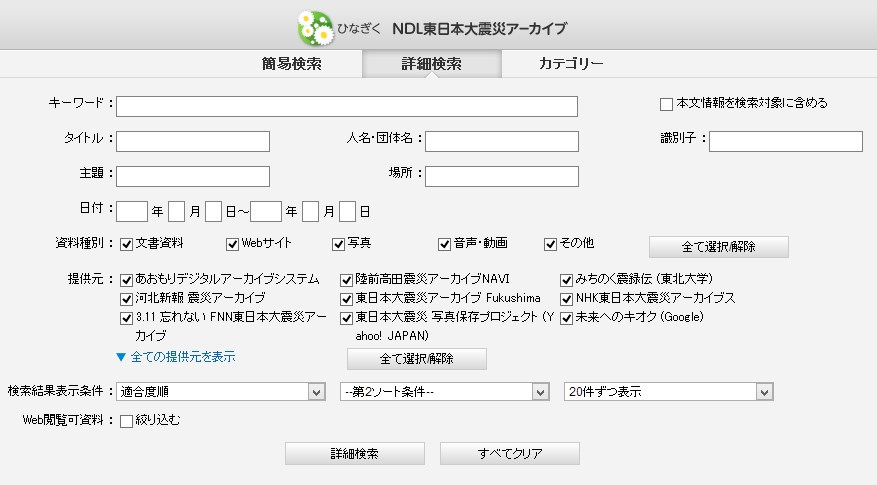Click 全て選択/解除 button for 提供元
This screenshot has width=877, height=485.
pyautogui.click(x=417, y=359)
